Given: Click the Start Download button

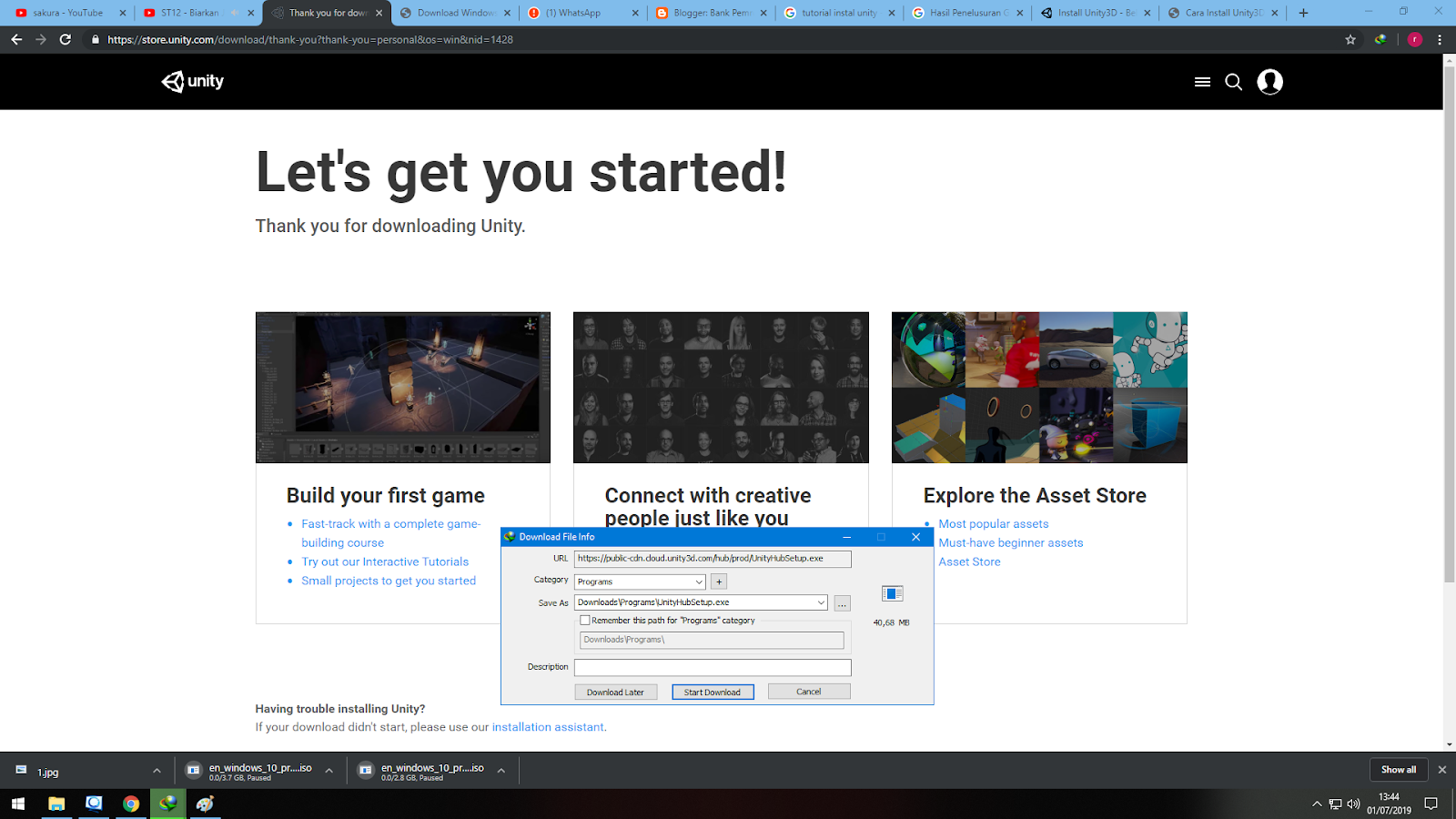Looking at the screenshot, I should click(x=713, y=692).
